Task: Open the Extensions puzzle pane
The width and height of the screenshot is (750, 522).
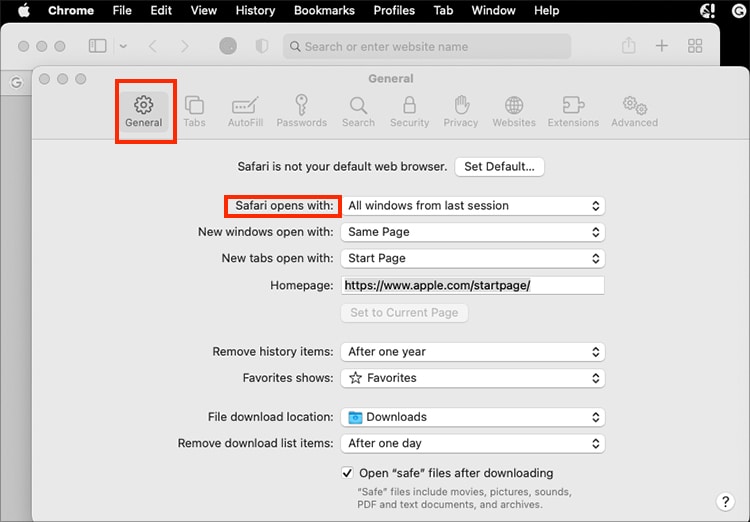Action: coord(573,111)
